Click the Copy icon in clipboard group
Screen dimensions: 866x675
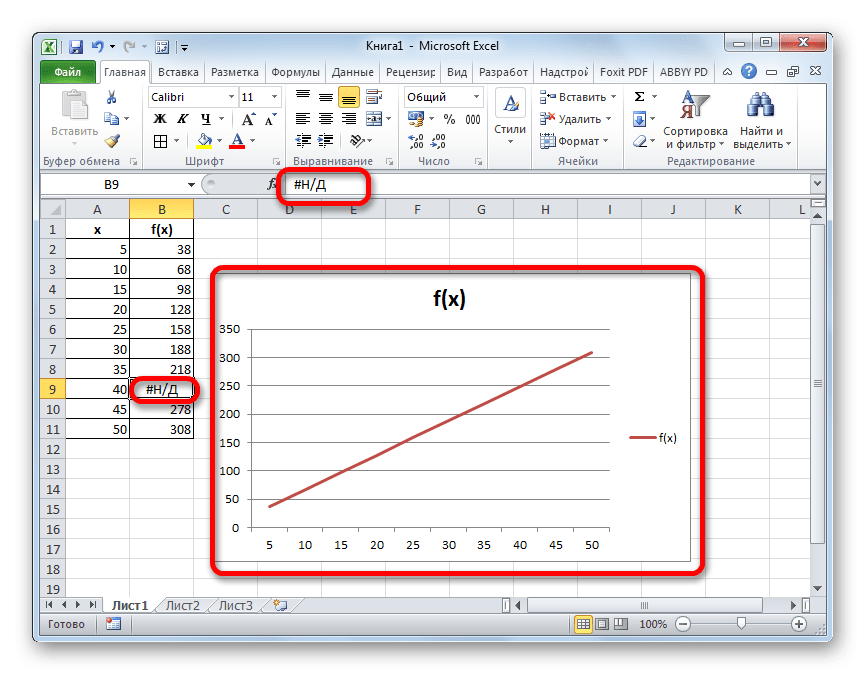112,119
